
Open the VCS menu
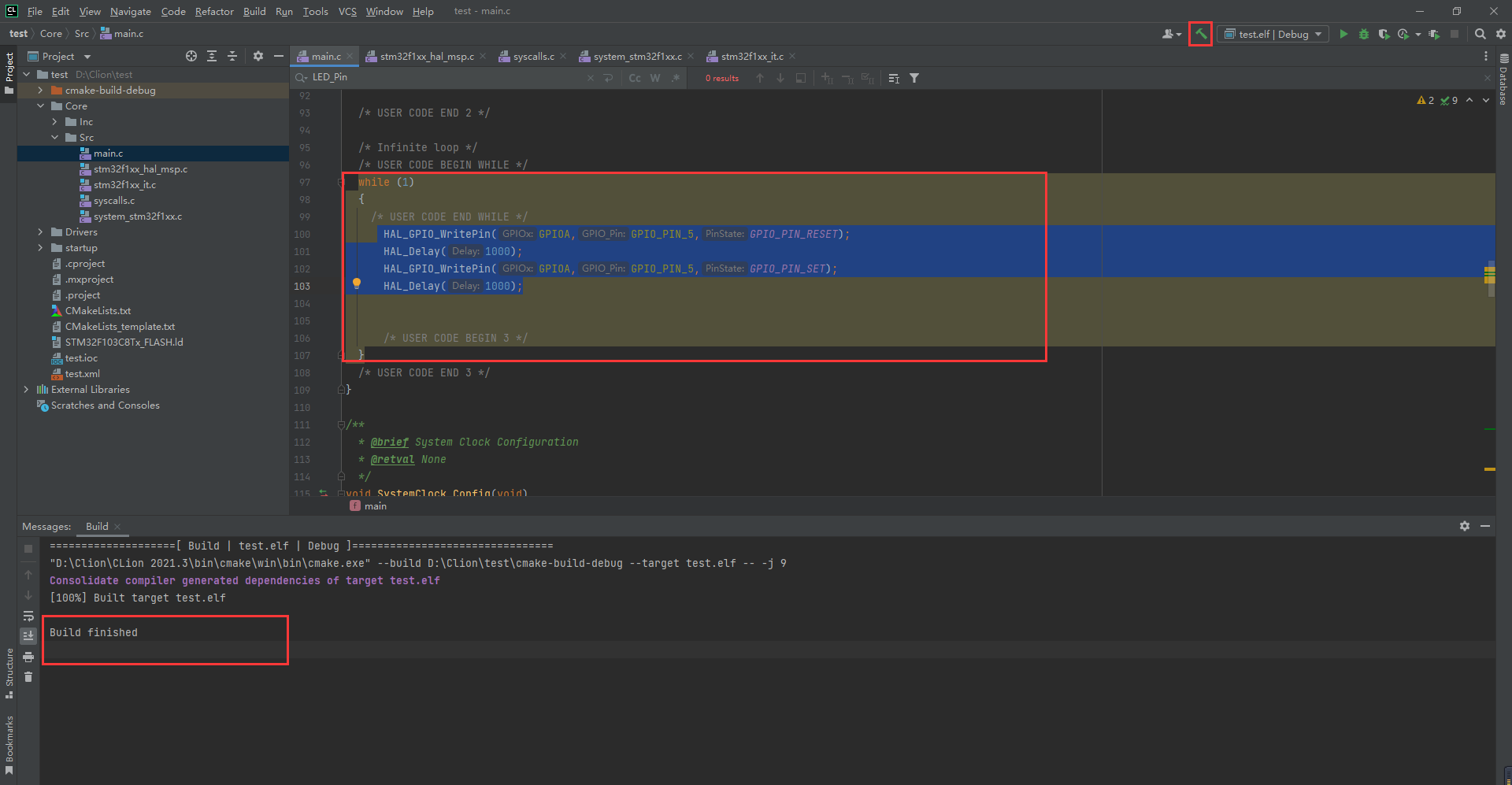347,11
